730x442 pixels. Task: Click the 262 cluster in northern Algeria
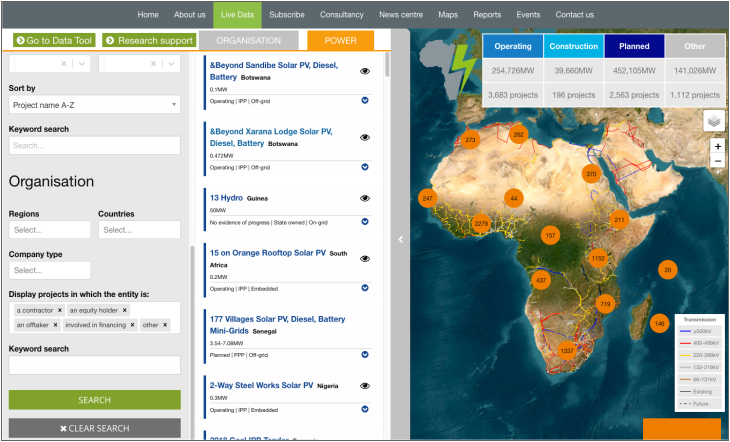pyautogui.click(x=519, y=134)
